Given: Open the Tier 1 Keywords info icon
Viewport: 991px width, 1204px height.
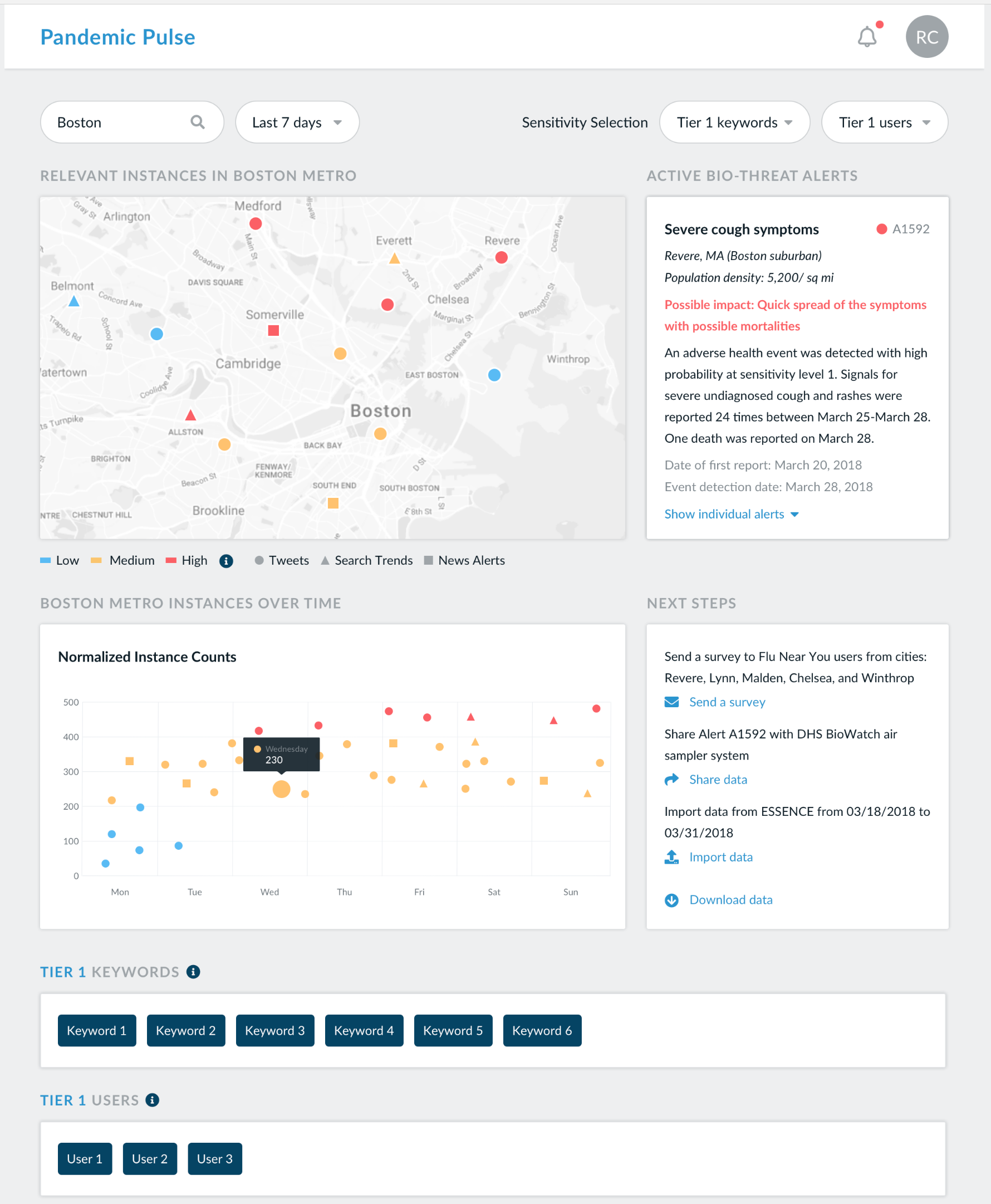Looking at the screenshot, I should pos(193,971).
